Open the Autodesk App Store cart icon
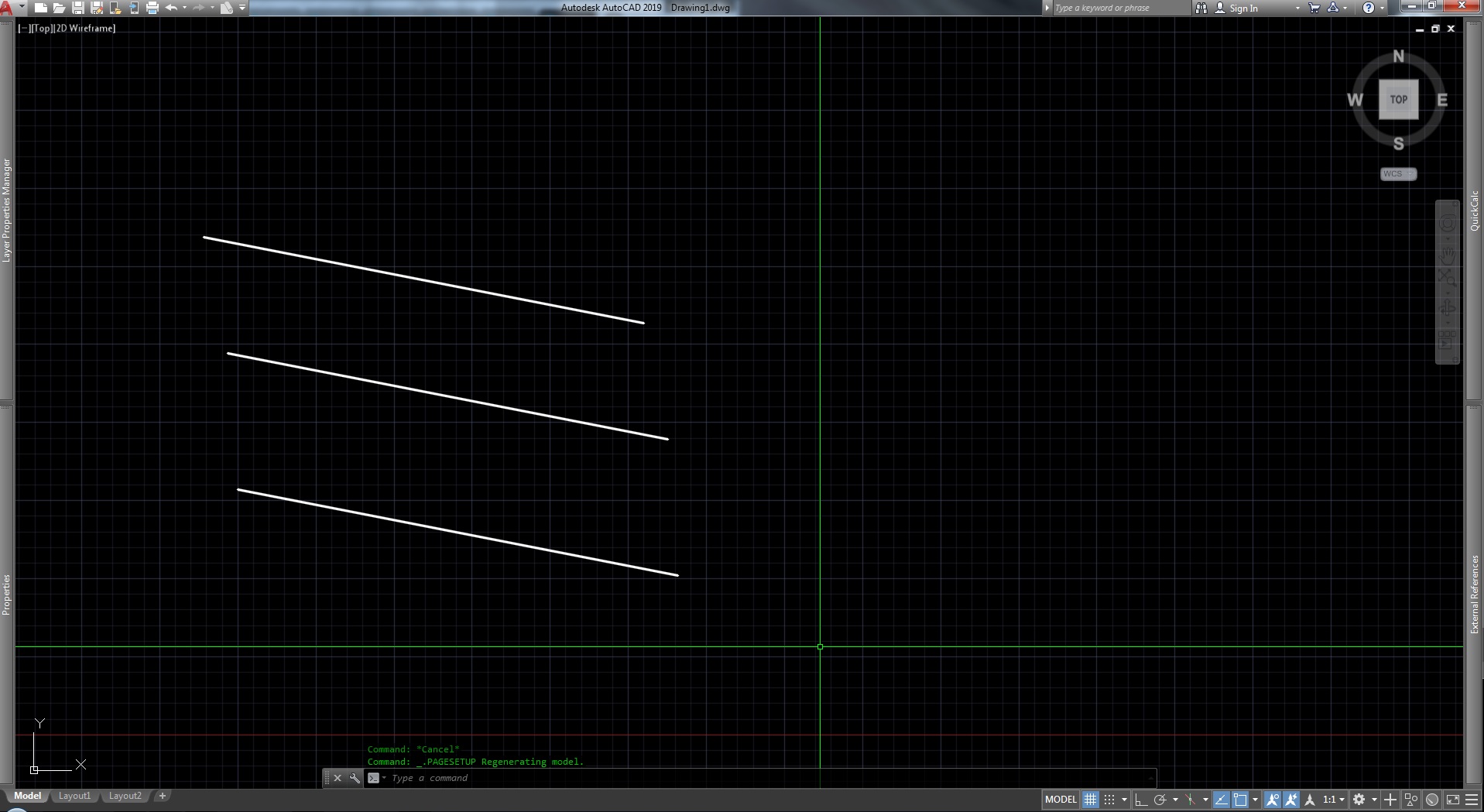 [1314, 8]
